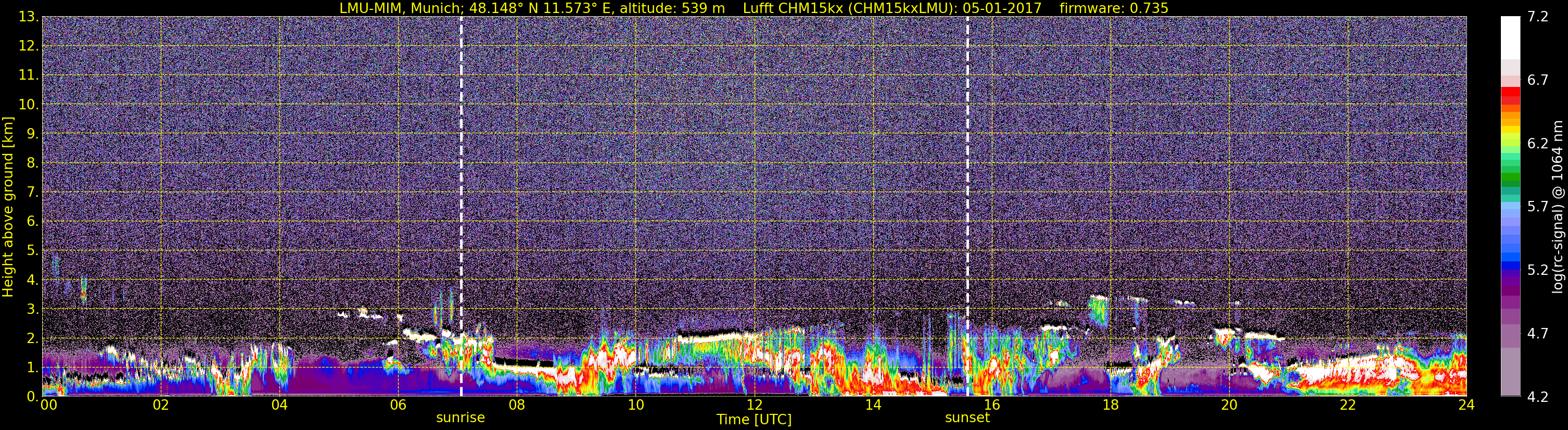Click the time axis tick label '24'
This screenshot has height=430, width=1568.
tap(1467, 405)
